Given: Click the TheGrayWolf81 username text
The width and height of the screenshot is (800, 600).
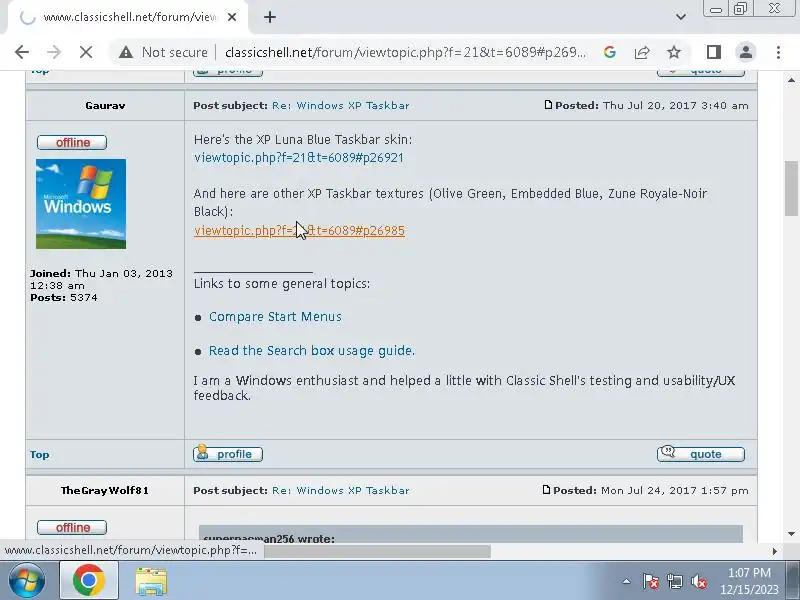Looking at the screenshot, I should 105,490.
